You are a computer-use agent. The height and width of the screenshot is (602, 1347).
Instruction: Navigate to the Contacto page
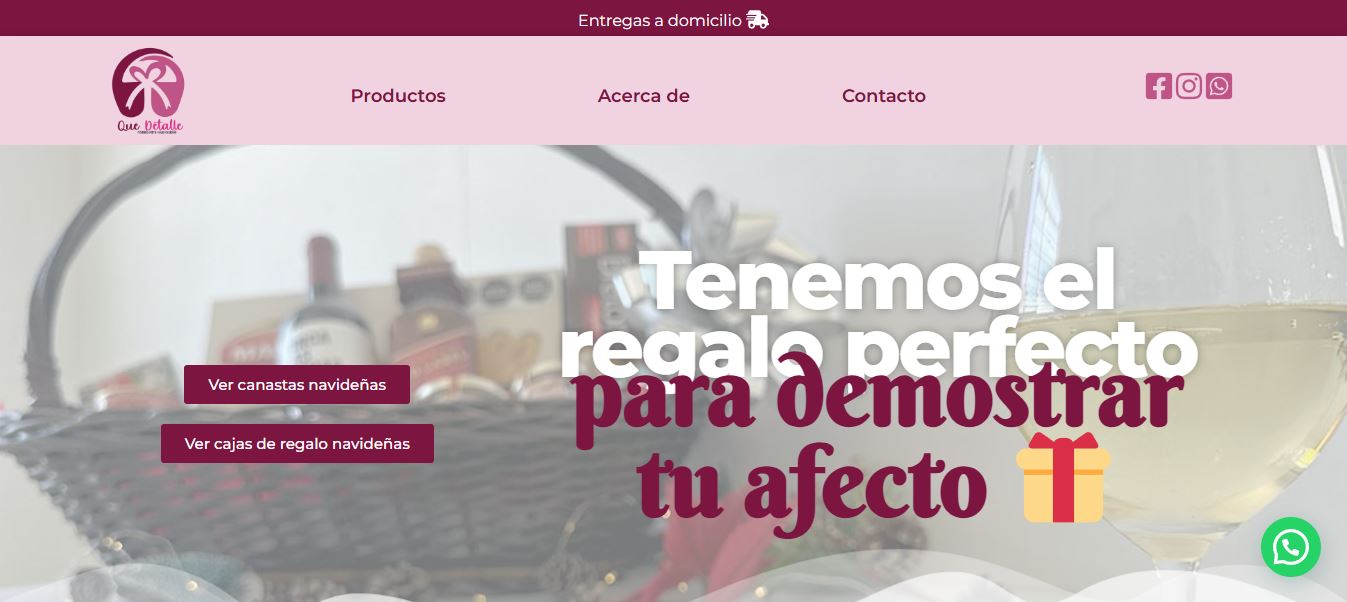pyautogui.click(x=884, y=96)
